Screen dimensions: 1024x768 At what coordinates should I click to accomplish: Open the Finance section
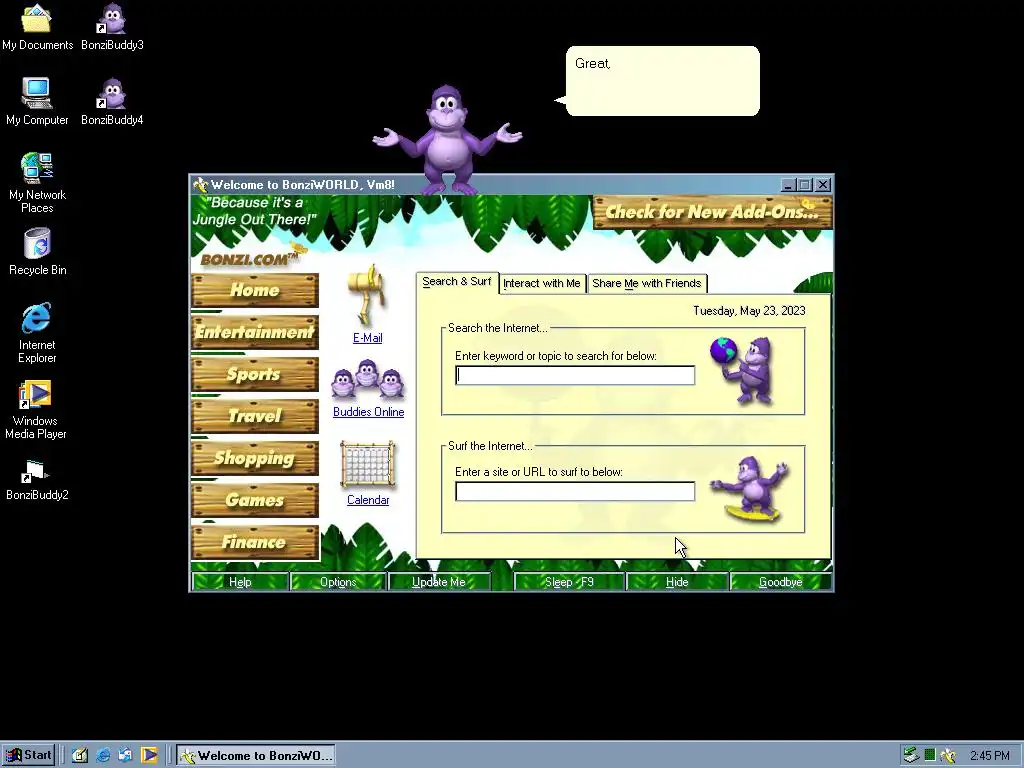pos(255,542)
